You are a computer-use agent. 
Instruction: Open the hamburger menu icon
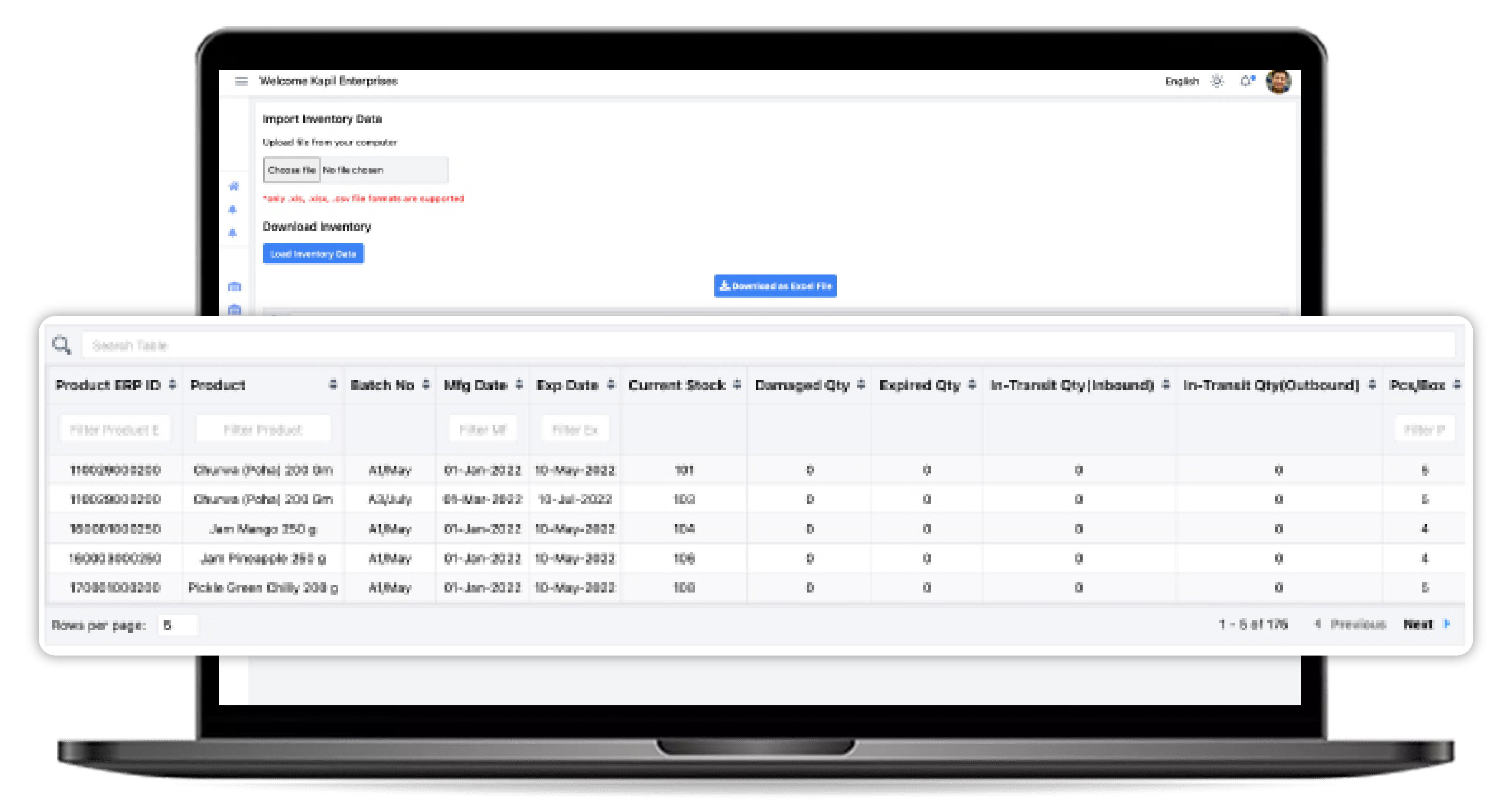[241, 81]
